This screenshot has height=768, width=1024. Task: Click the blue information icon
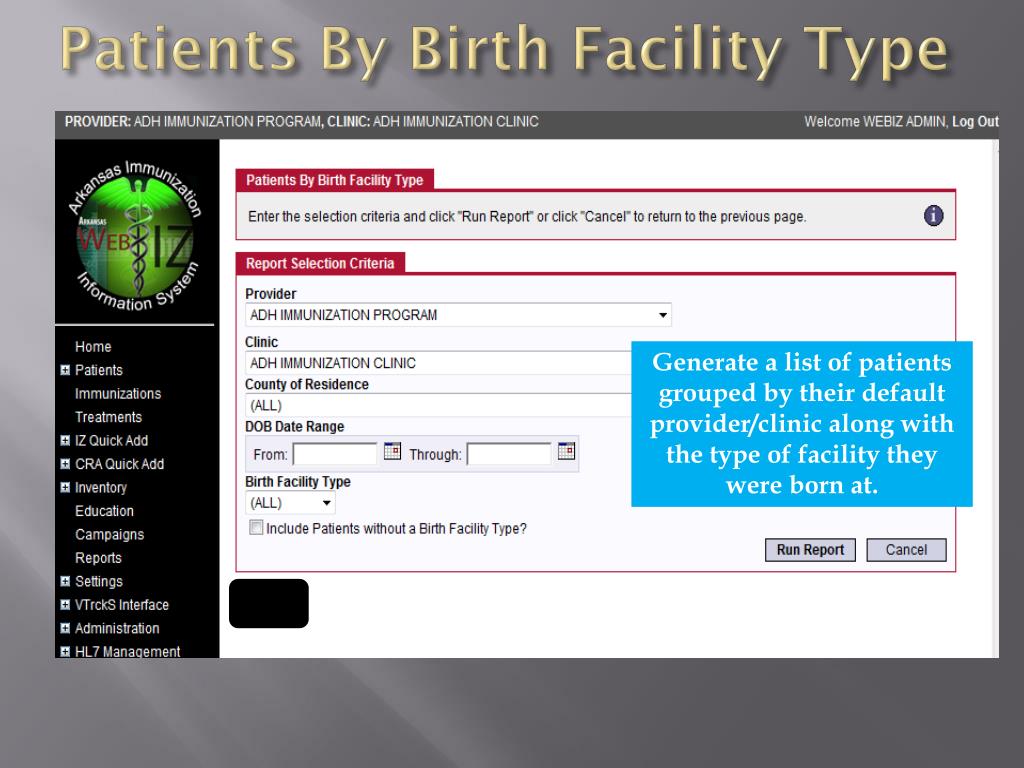(933, 216)
